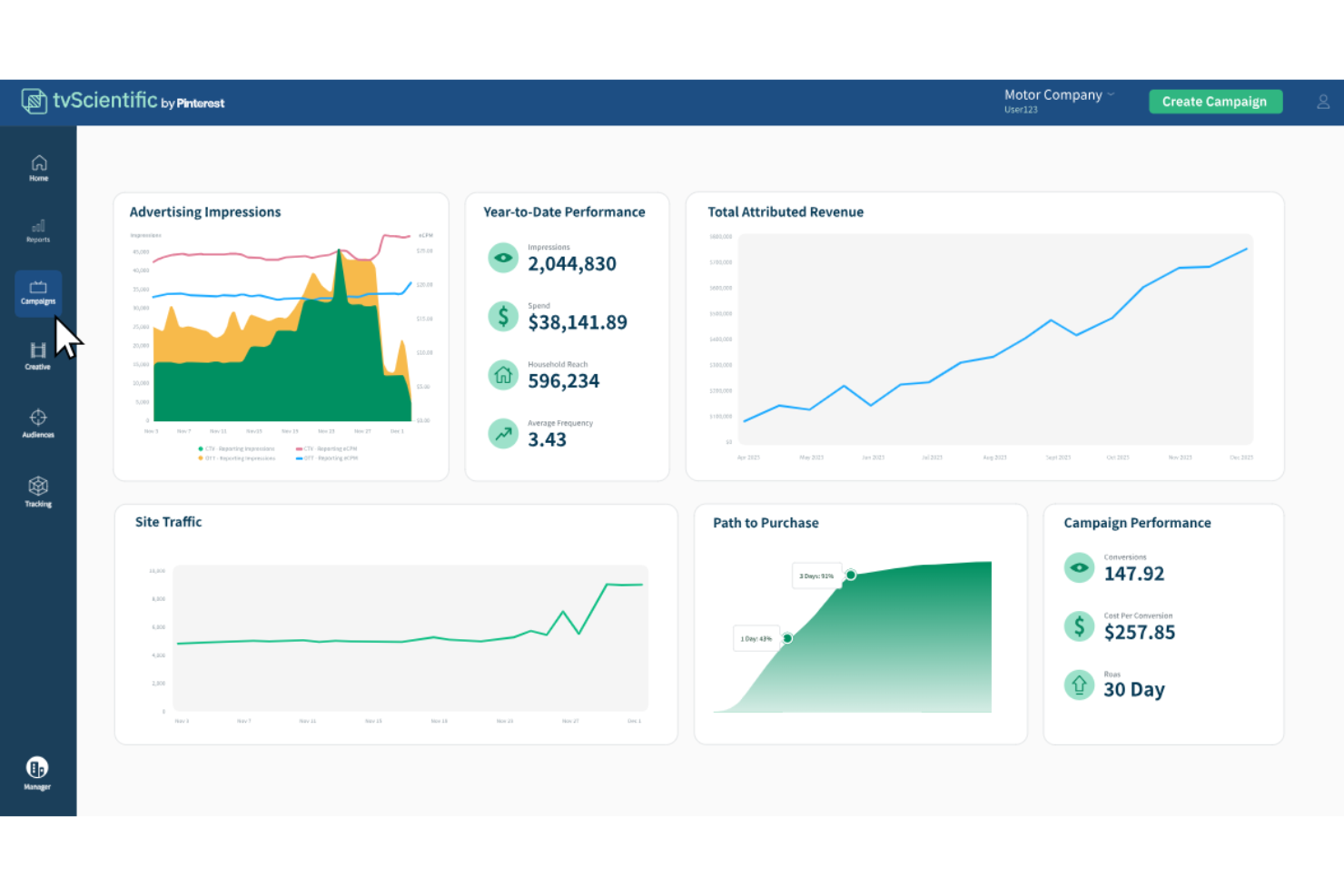Toggle CTV Reporting eCPM legend entry
The width and height of the screenshot is (1344, 896).
(x=326, y=448)
